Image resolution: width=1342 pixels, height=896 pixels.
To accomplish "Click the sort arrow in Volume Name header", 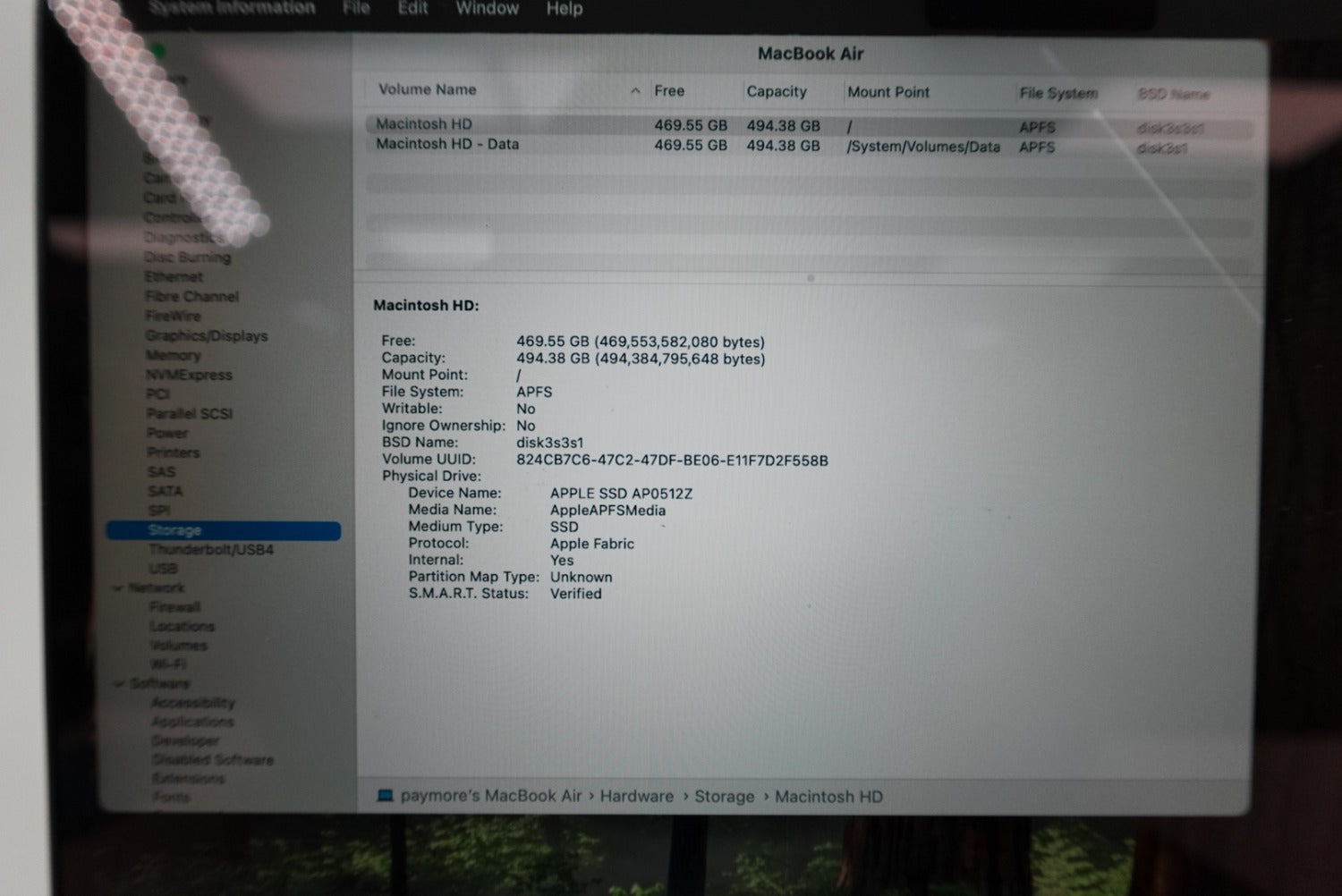I will (x=635, y=91).
